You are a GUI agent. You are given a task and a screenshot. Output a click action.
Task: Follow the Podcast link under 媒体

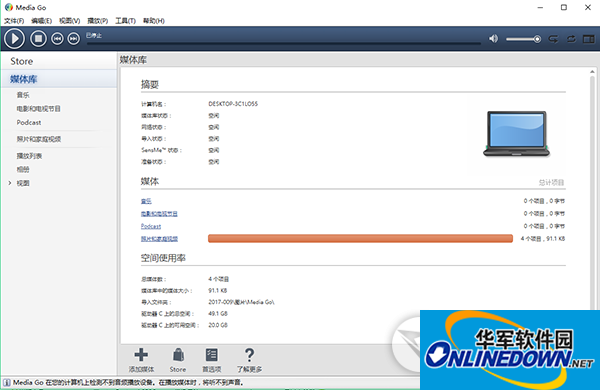click(151, 226)
